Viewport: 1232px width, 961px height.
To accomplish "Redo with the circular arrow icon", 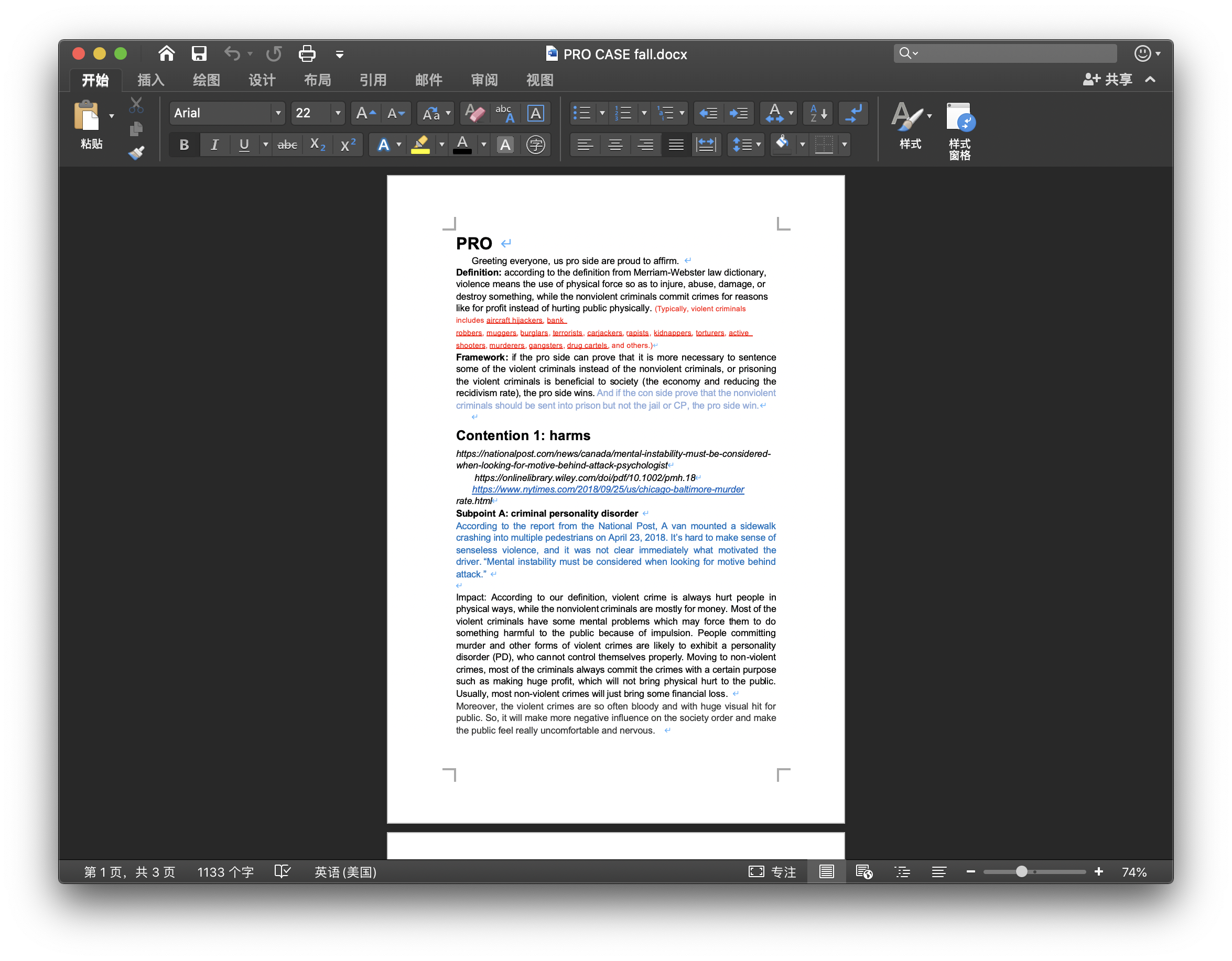I will click(274, 53).
